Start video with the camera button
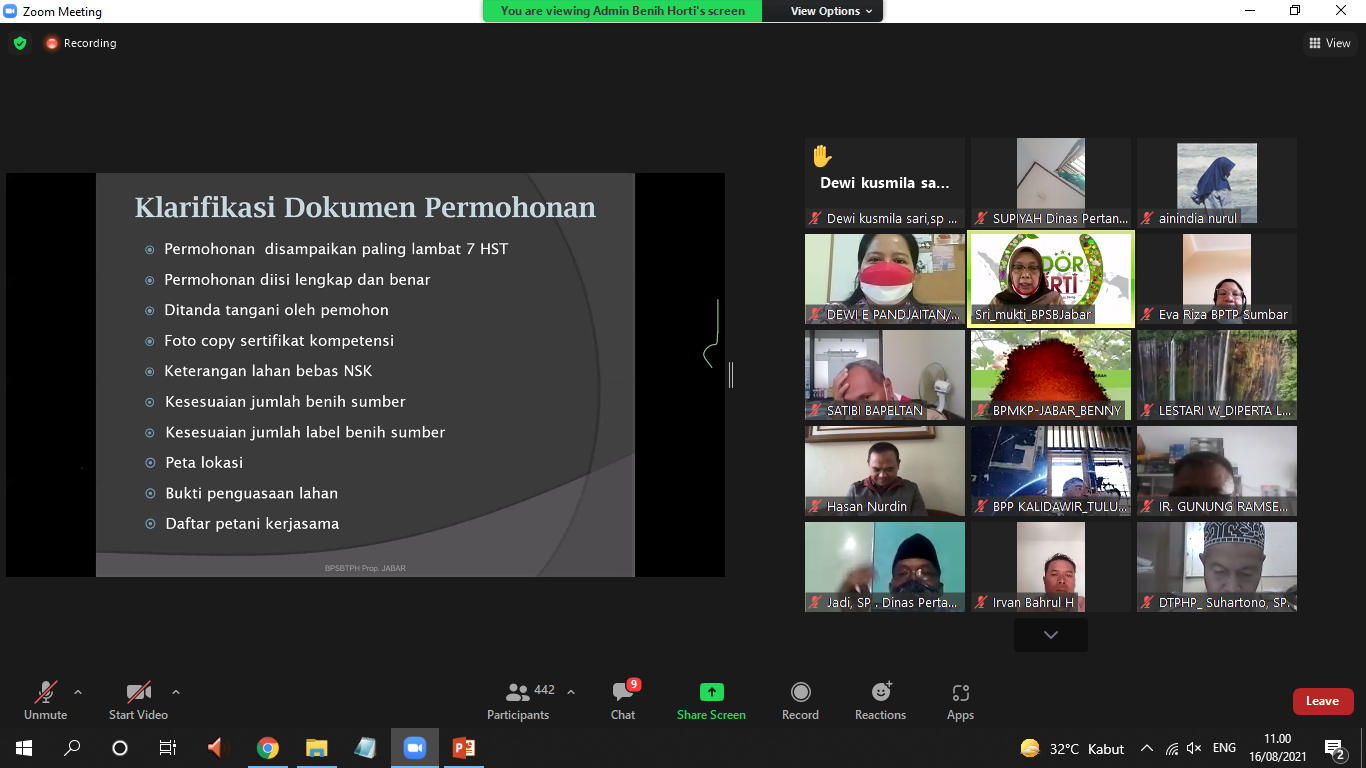 coord(138,699)
